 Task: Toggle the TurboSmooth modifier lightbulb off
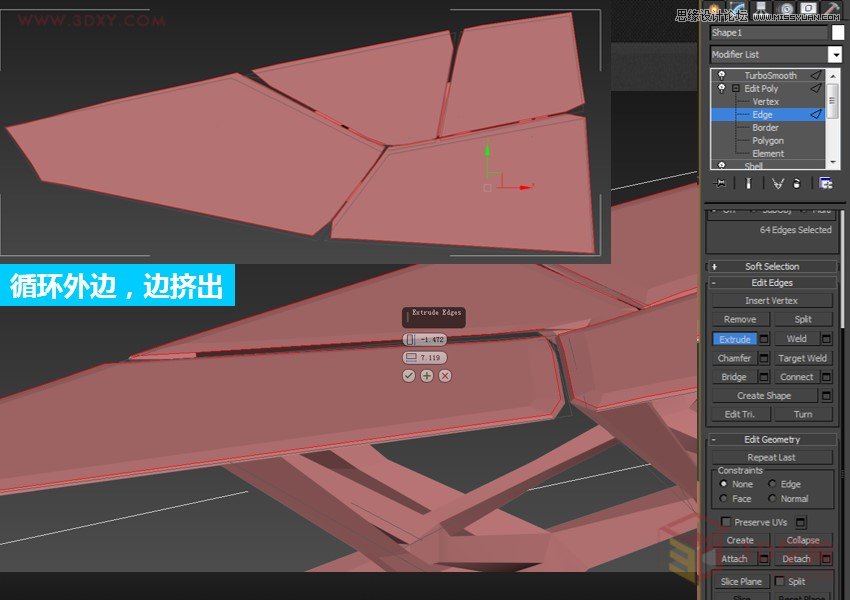click(722, 75)
